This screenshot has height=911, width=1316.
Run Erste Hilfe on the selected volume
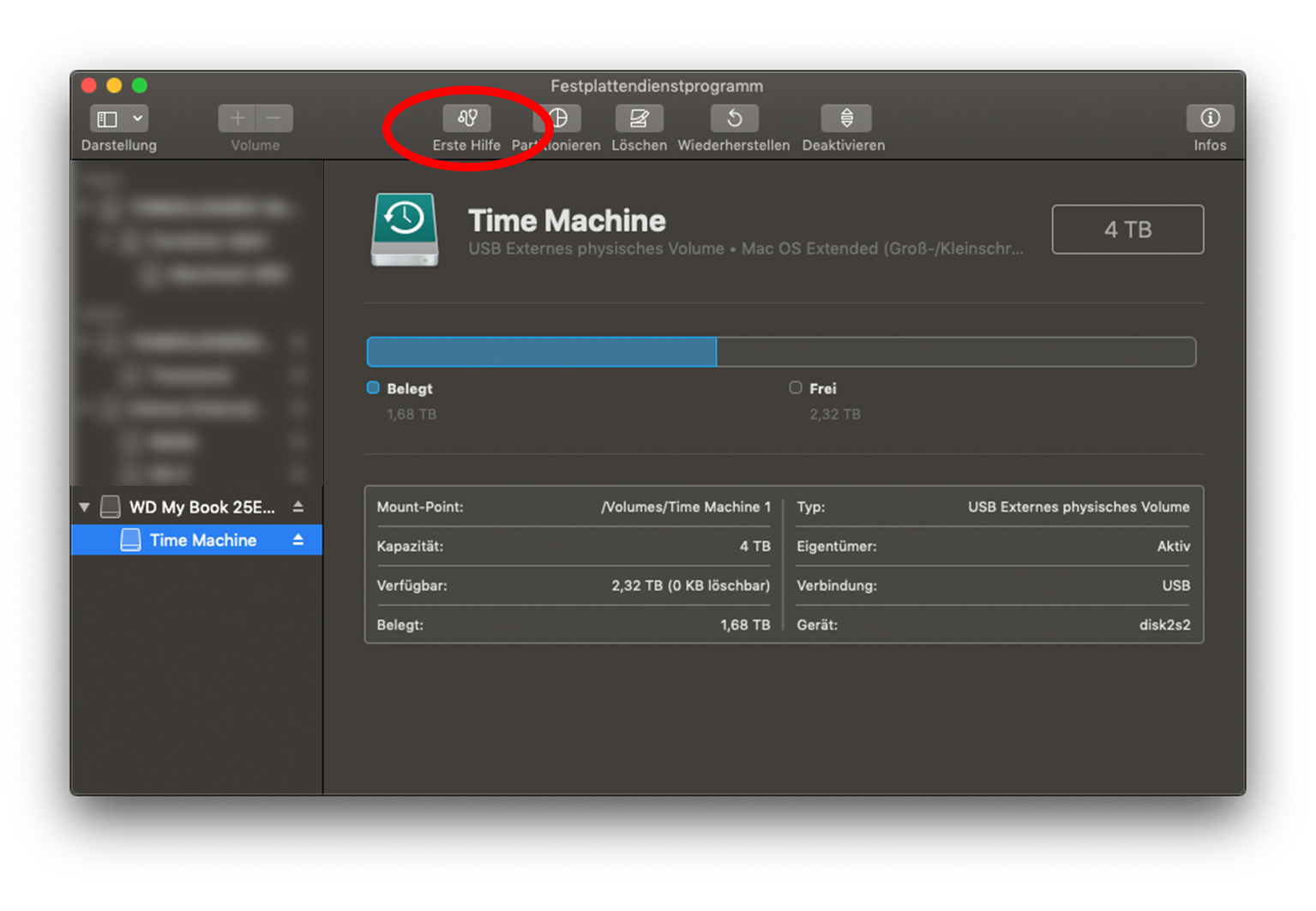(466, 118)
